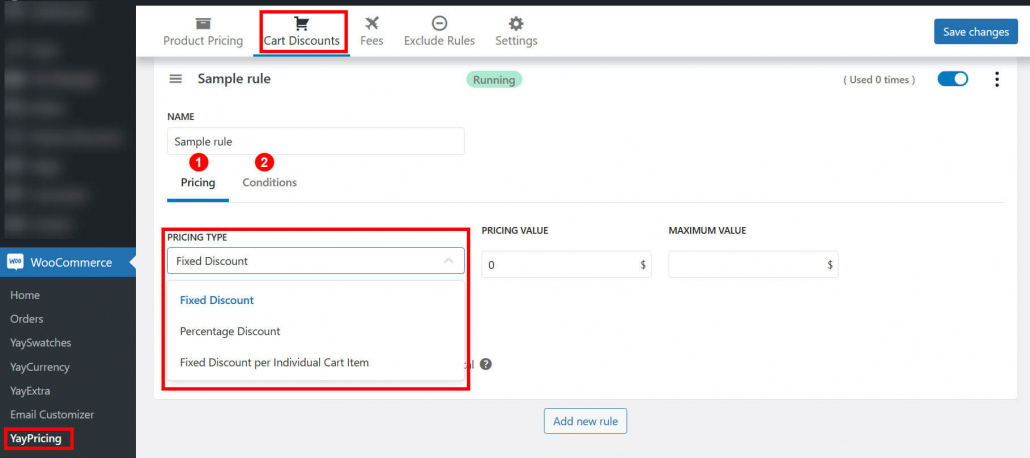Screen dimensions: 1030x458
Task: Click the Running status badge
Action: coord(494,80)
